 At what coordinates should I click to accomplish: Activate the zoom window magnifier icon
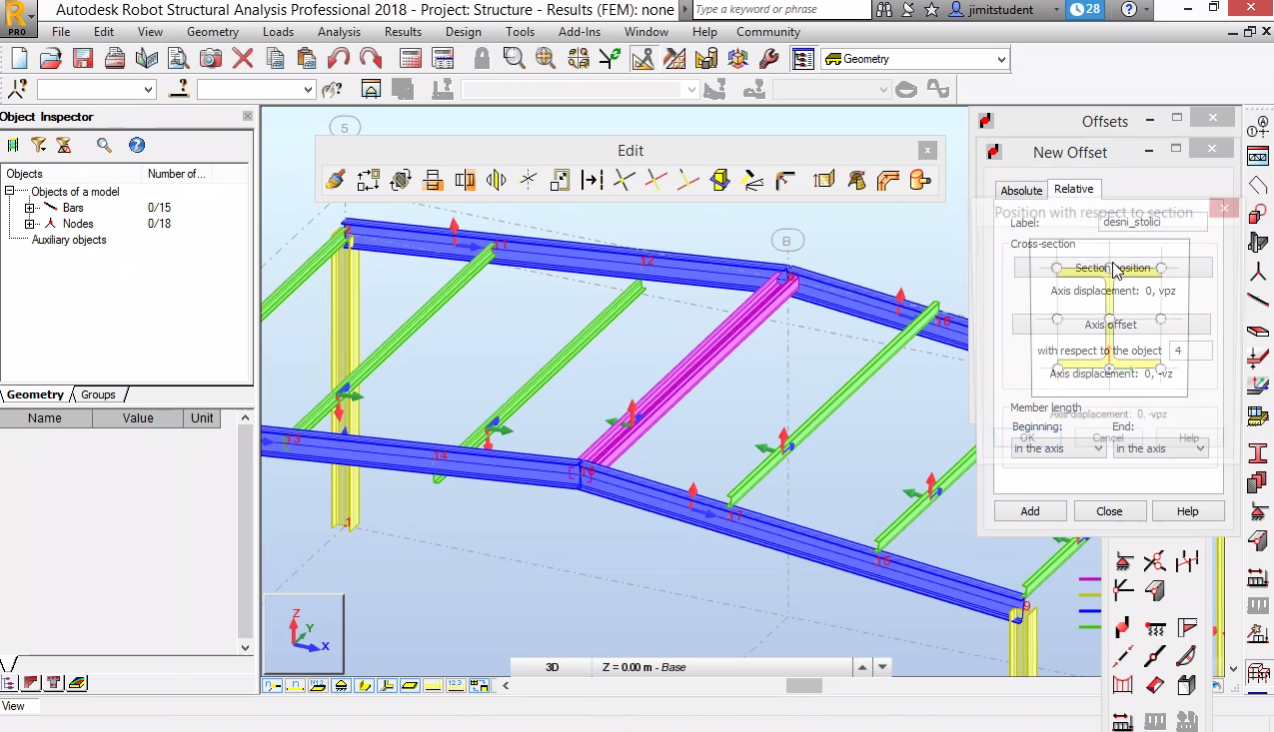click(514, 58)
